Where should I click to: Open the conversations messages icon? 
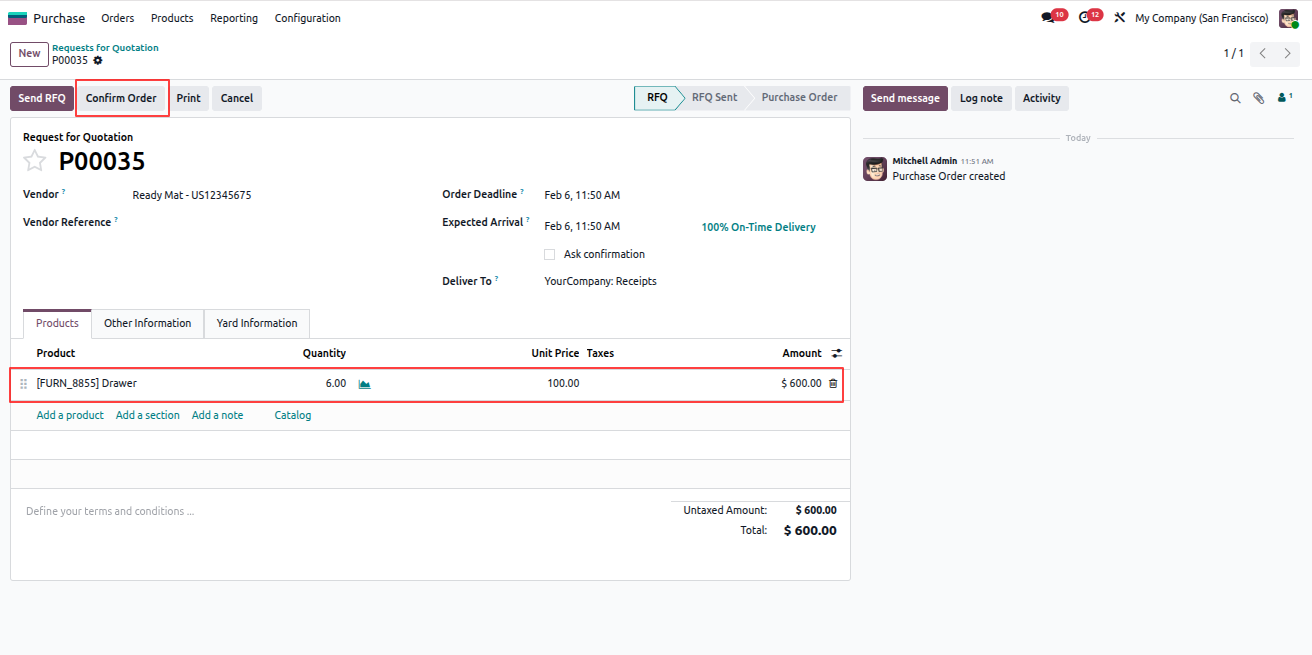[1048, 18]
